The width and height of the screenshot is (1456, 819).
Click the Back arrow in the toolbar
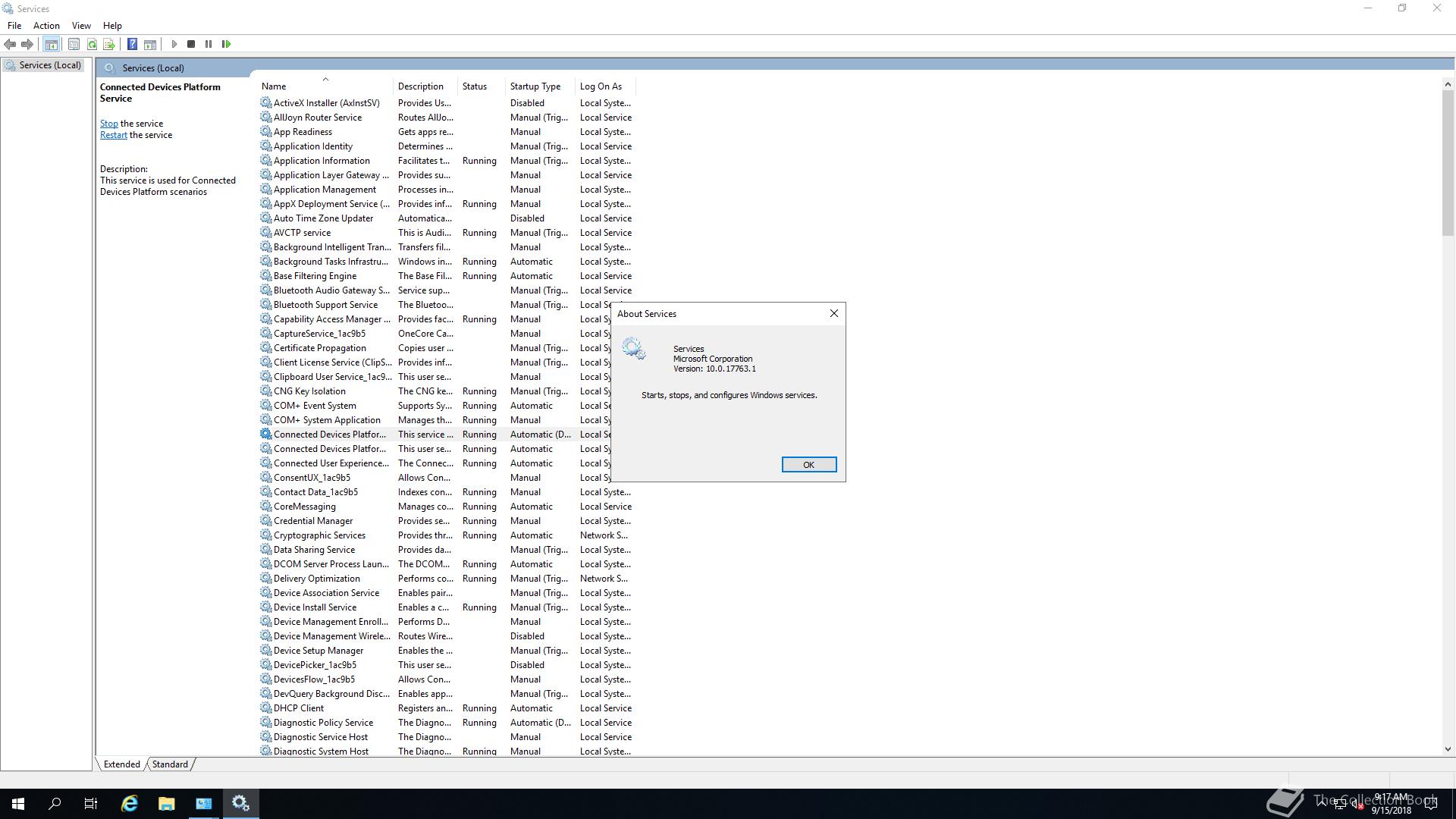(10, 44)
